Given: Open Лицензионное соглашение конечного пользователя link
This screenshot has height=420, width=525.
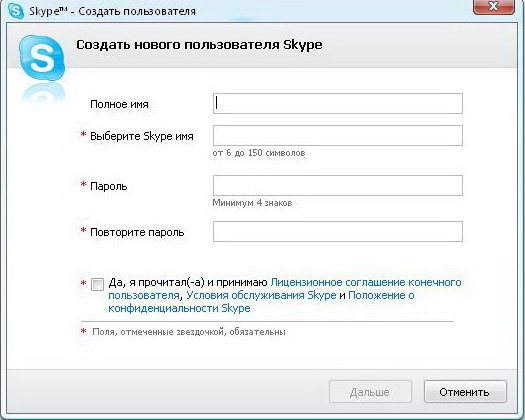Looking at the screenshot, I should tap(366, 283).
